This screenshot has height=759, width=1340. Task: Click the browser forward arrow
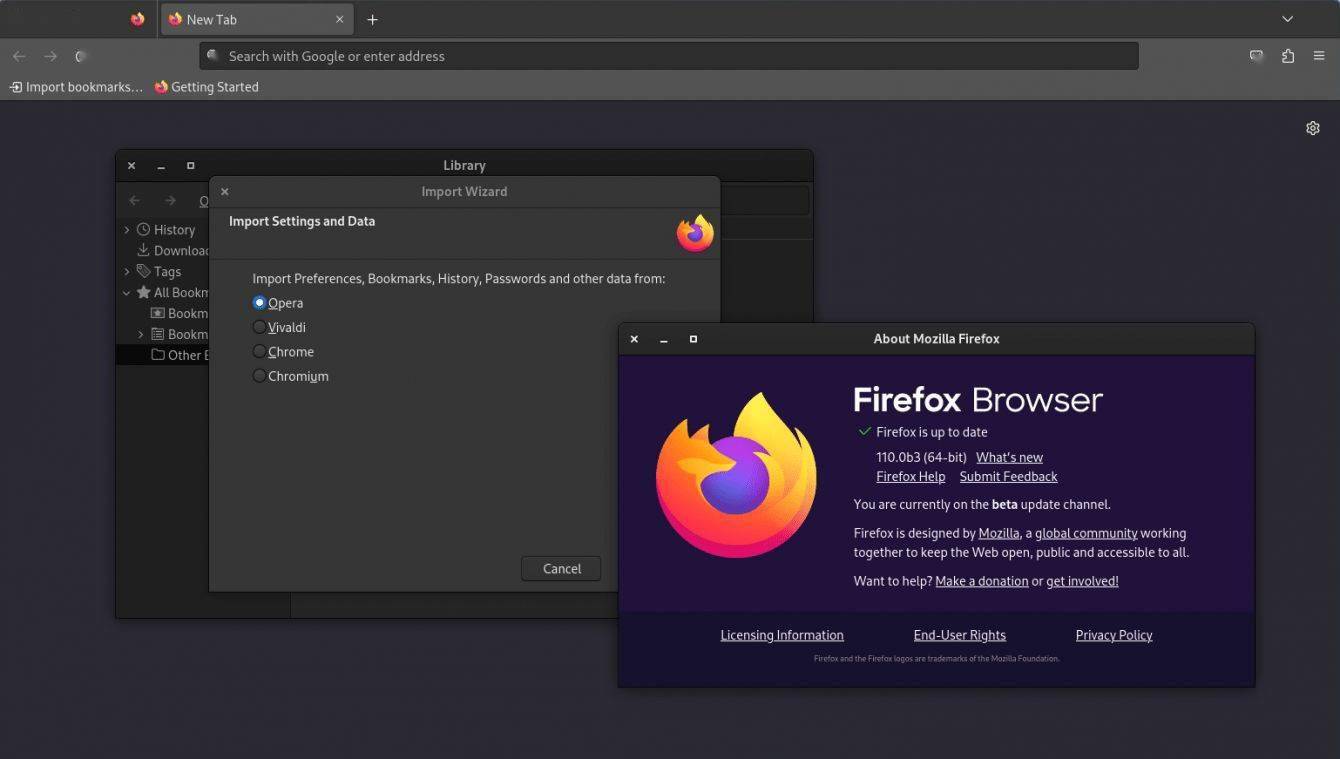pyautogui.click(x=50, y=56)
